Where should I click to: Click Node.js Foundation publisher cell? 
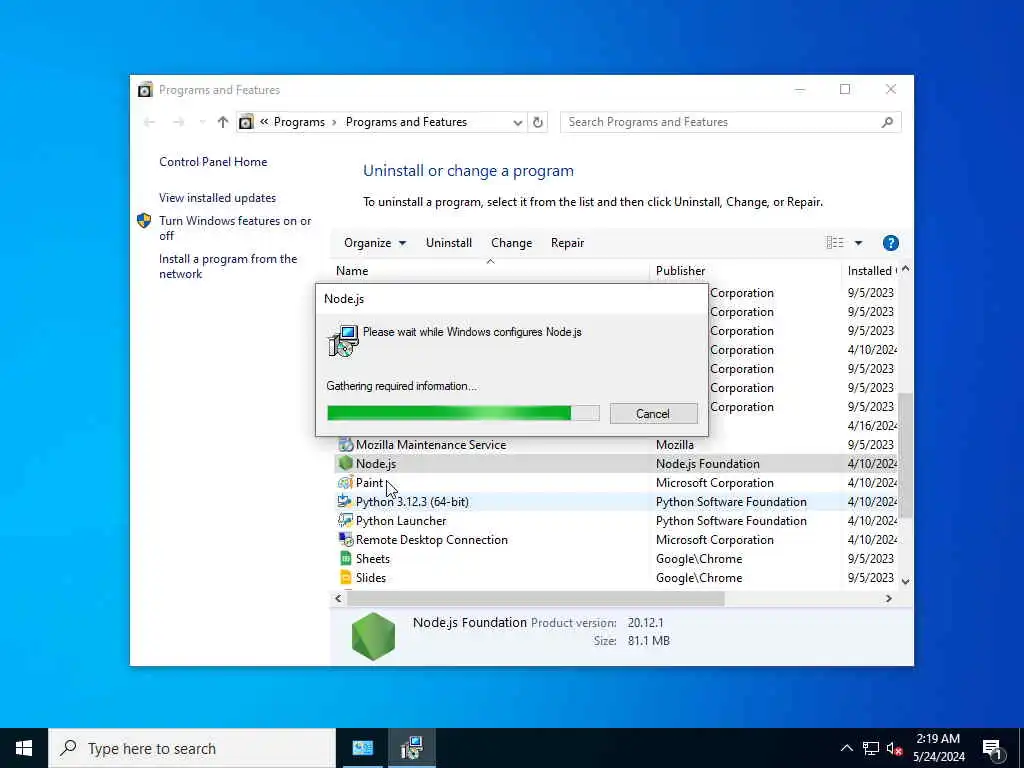click(708, 464)
